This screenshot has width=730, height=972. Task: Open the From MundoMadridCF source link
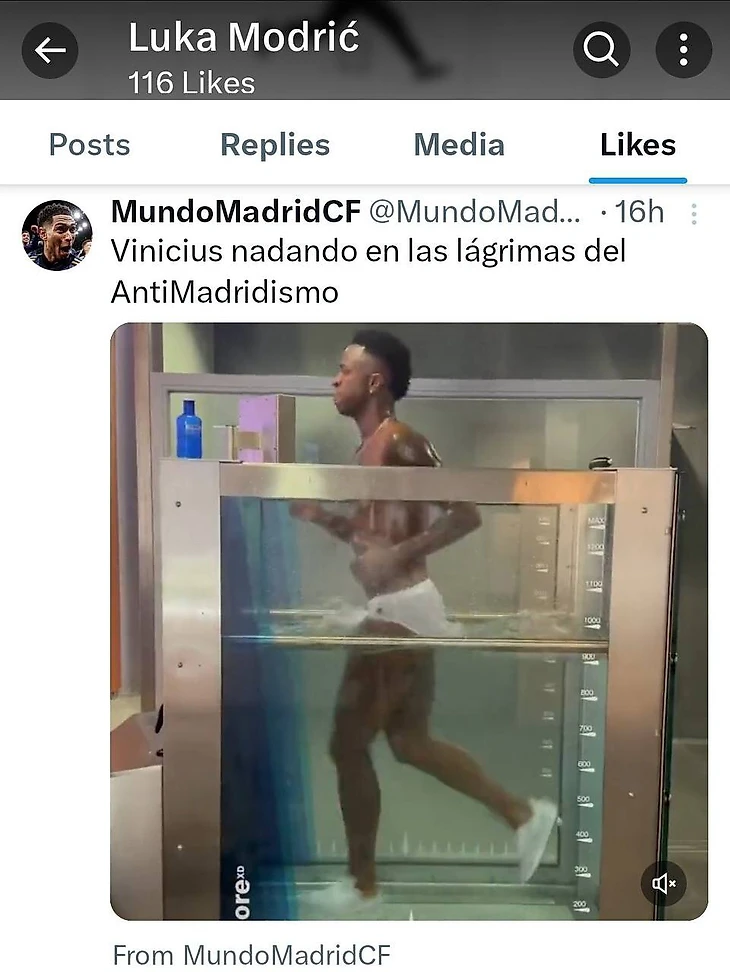[252, 955]
